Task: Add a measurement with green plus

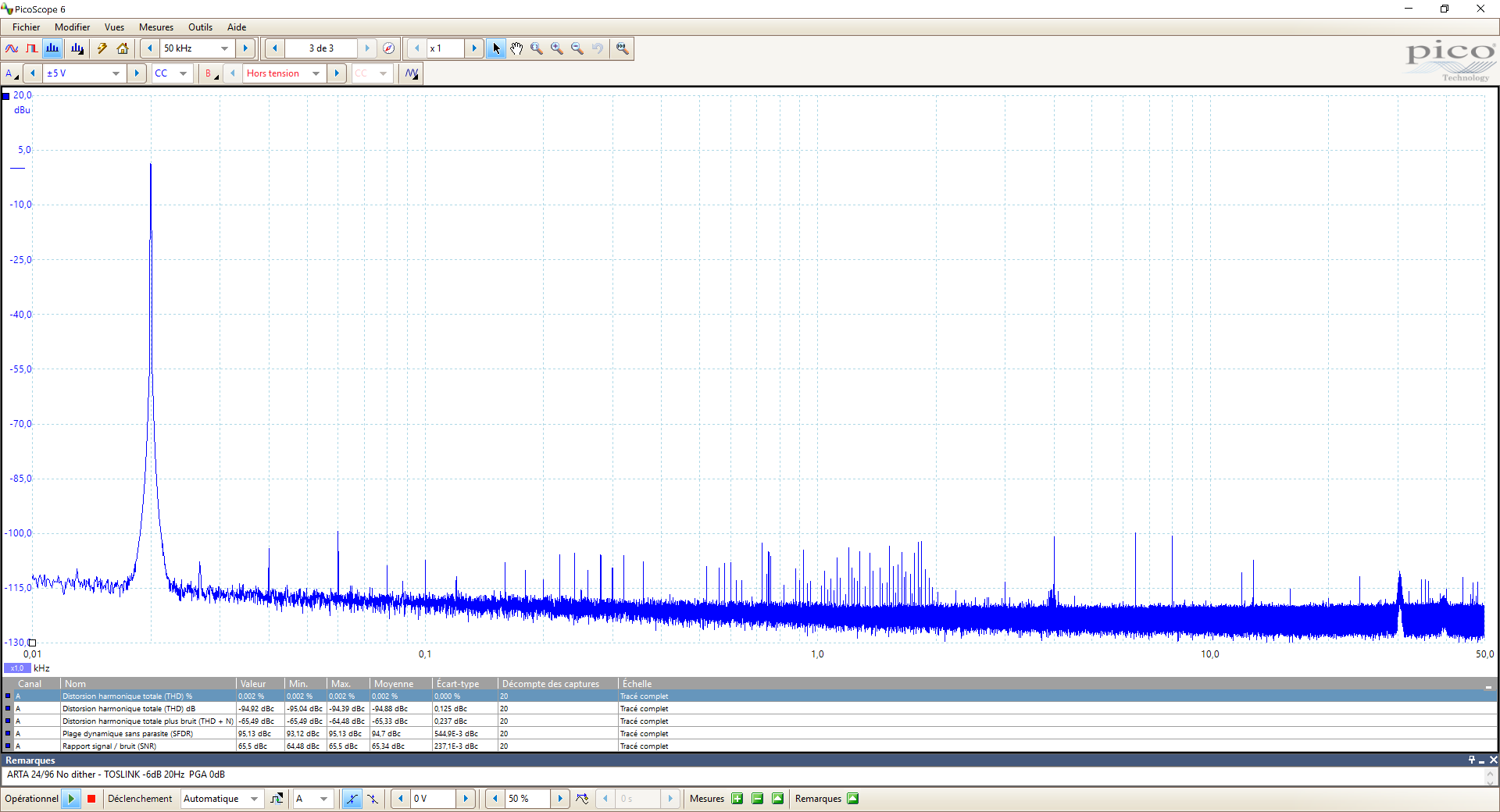Action: [x=737, y=799]
